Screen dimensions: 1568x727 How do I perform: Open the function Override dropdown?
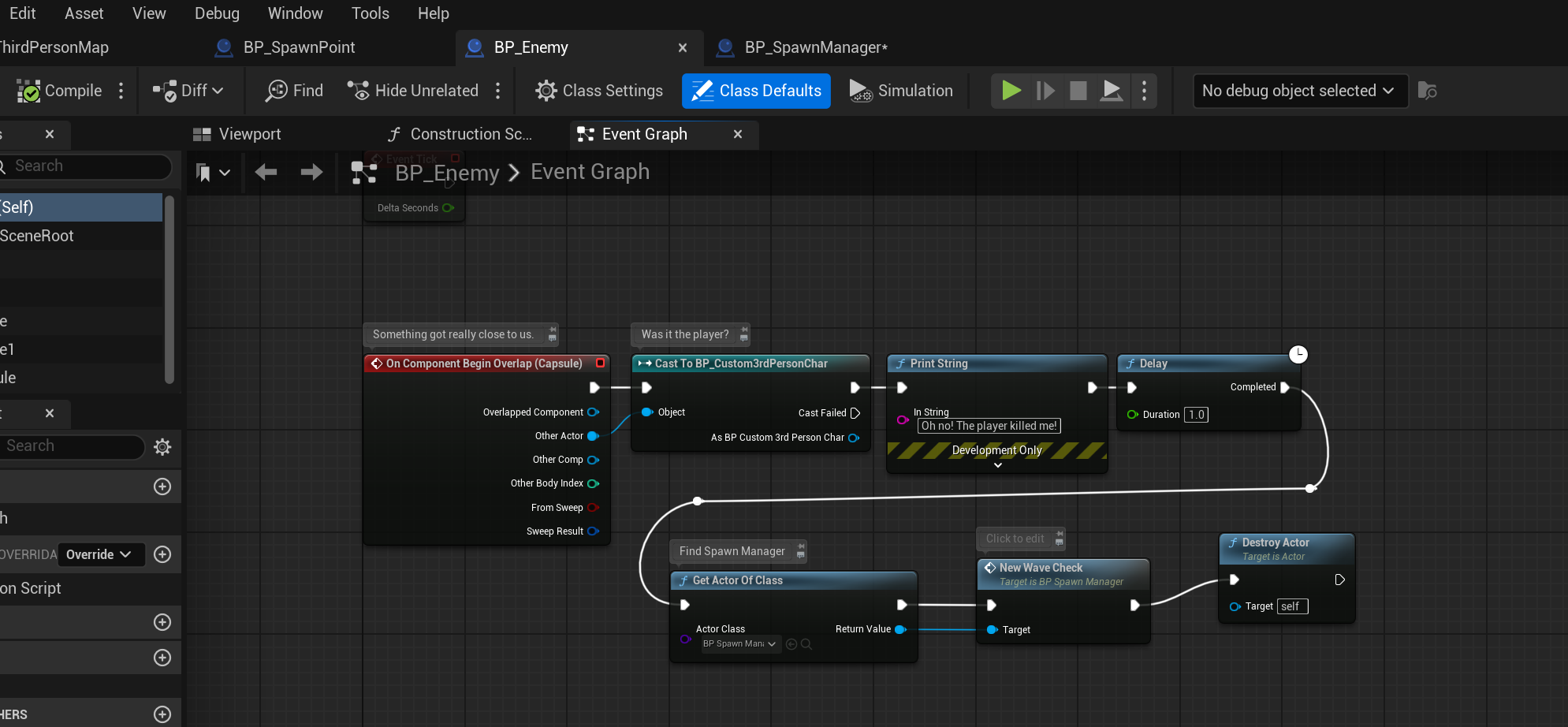tap(100, 554)
